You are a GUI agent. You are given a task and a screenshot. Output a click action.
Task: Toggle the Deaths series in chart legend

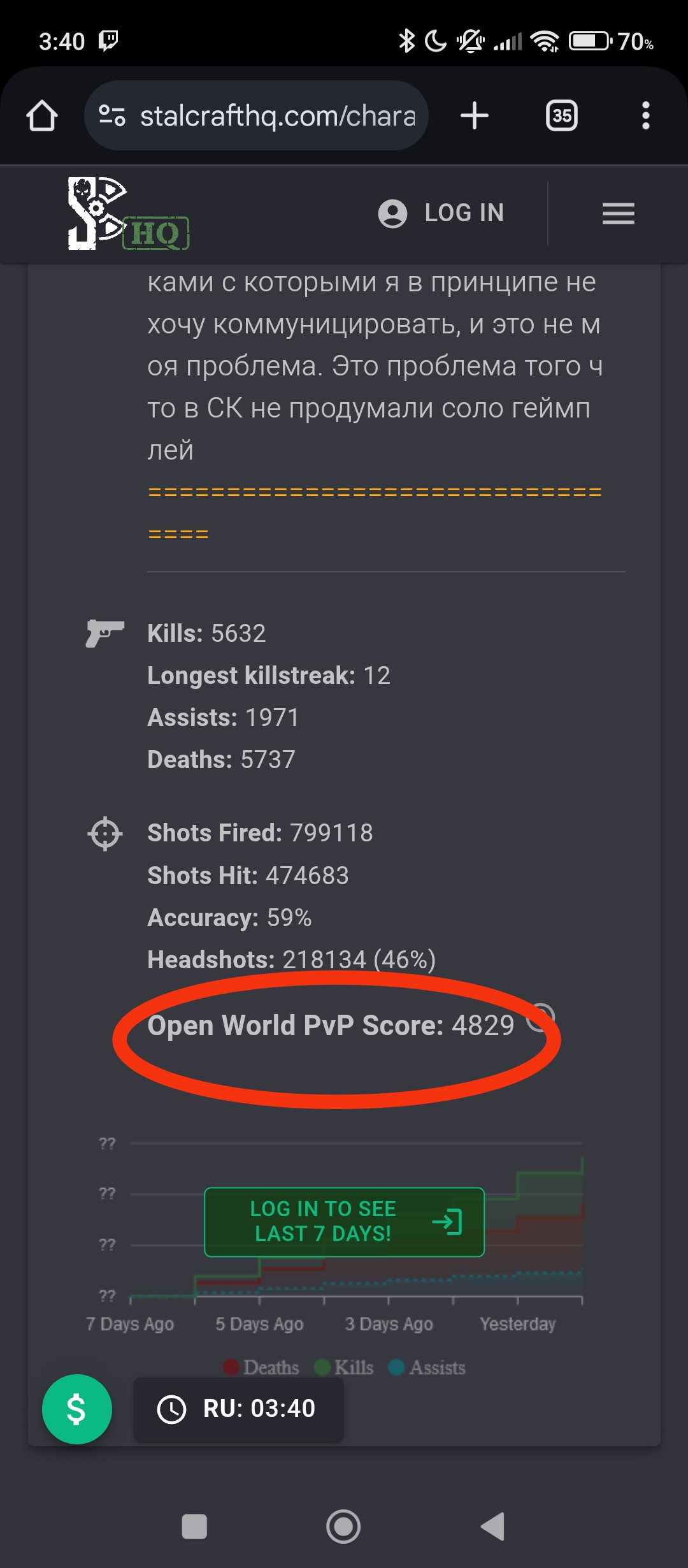[261, 1367]
